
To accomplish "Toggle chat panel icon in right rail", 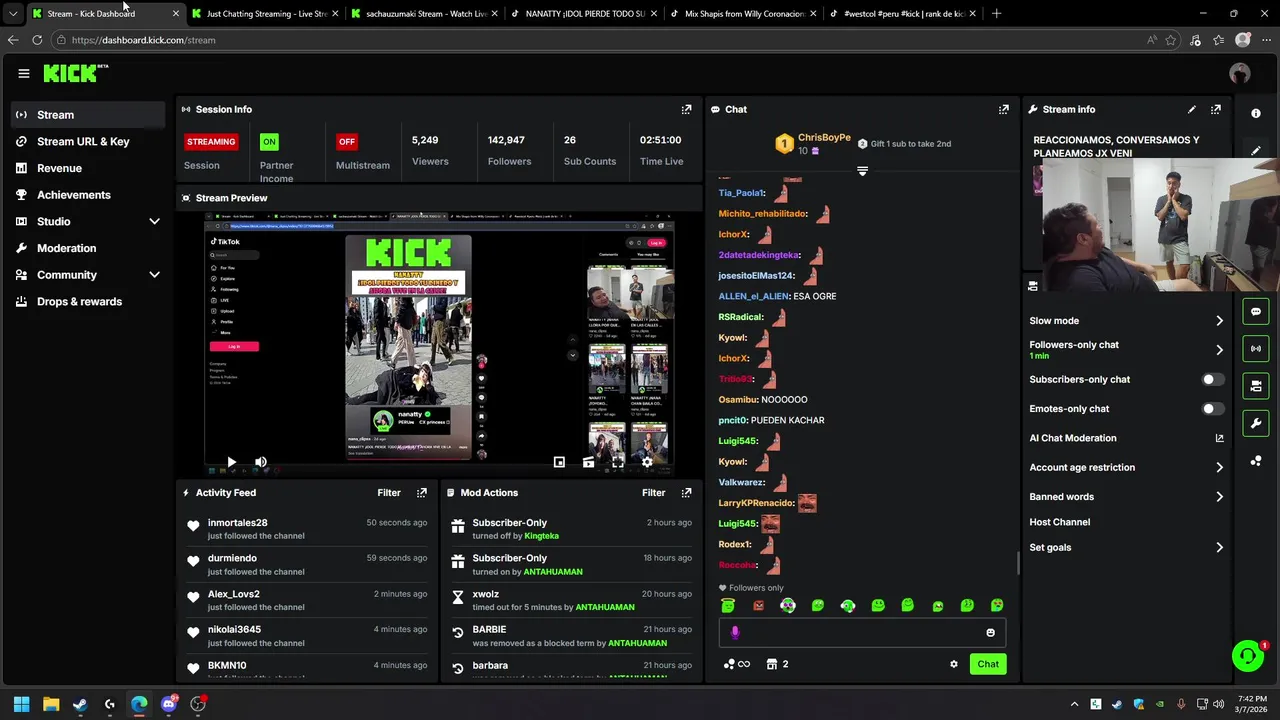I will tap(1256, 311).
